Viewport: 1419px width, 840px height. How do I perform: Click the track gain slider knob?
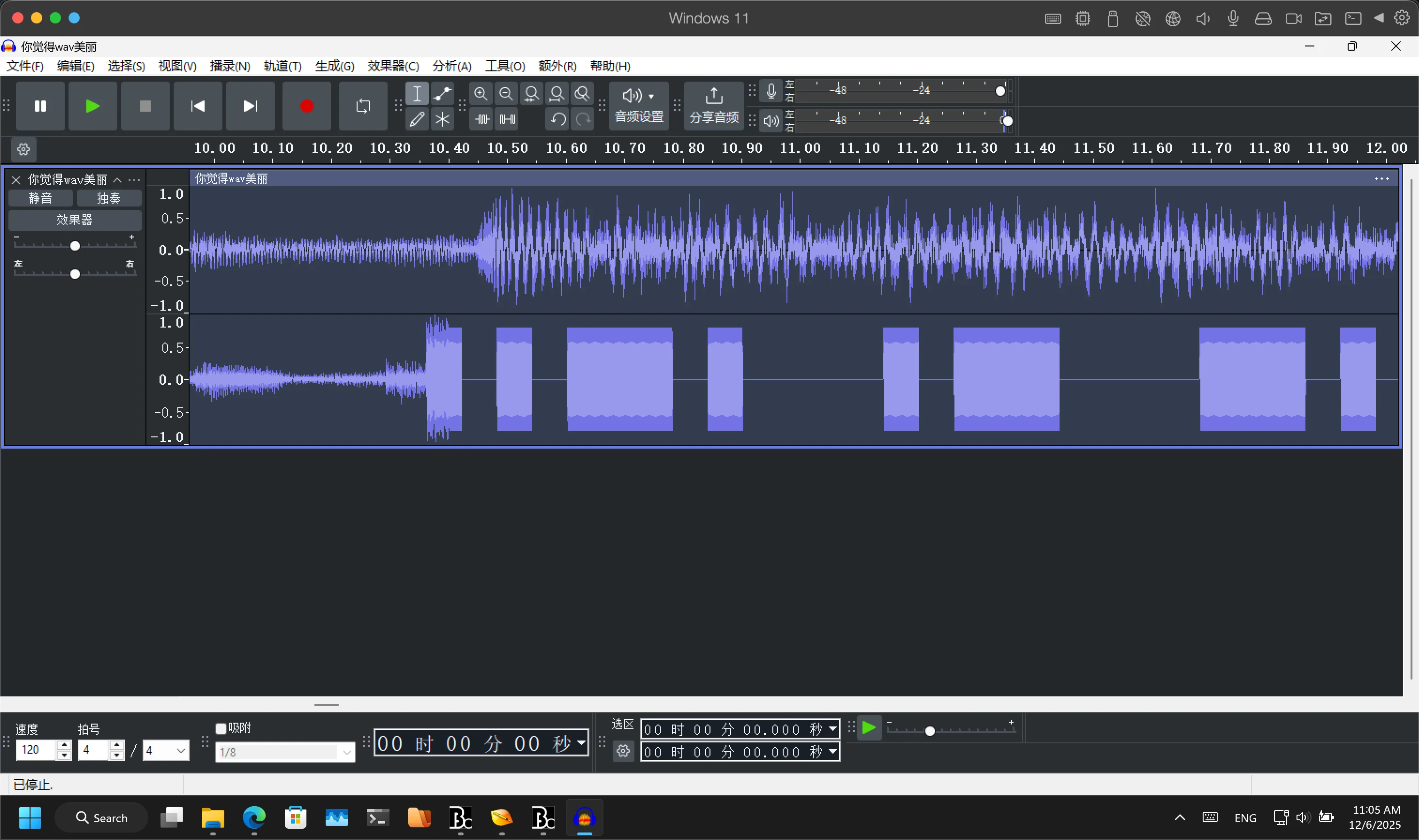pos(75,246)
